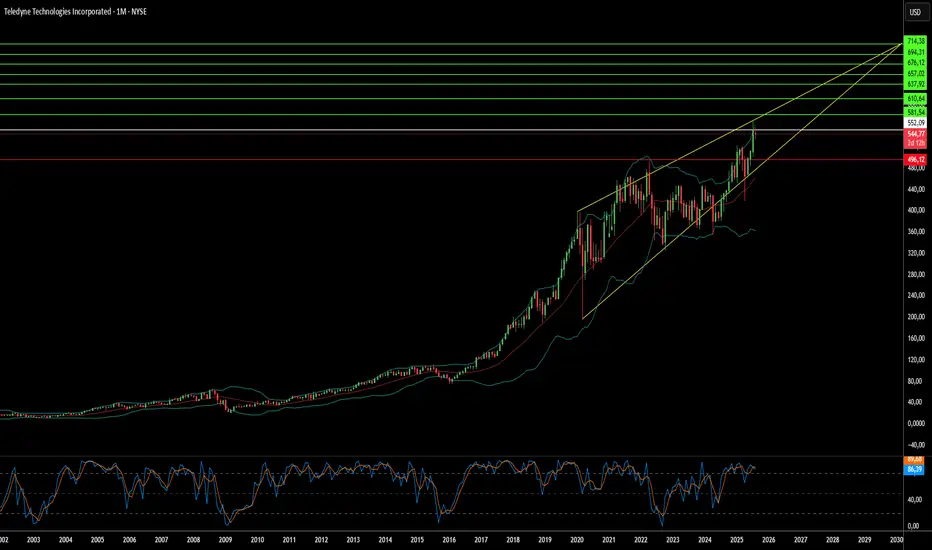The image size is (932, 550).
Task: Select the orange 89,68 oscillator value label
Action: point(913,459)
